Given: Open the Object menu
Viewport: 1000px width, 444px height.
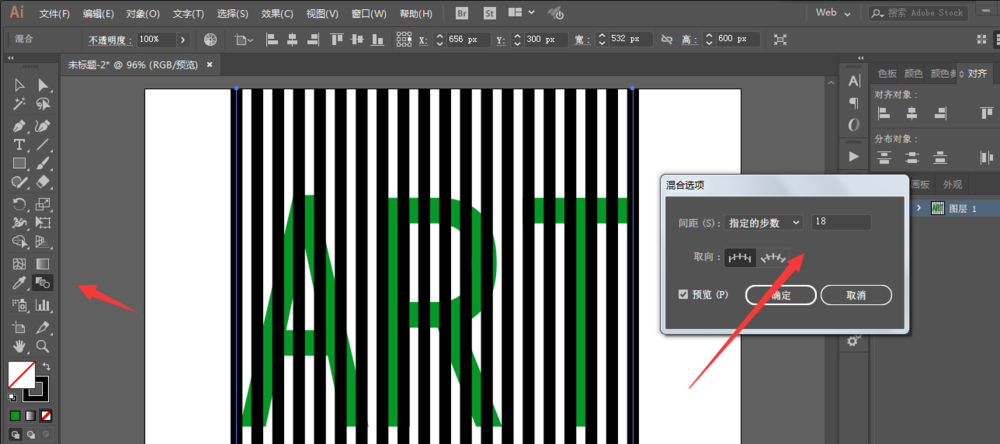Looking at the screenshot, I should pos(143,13).
